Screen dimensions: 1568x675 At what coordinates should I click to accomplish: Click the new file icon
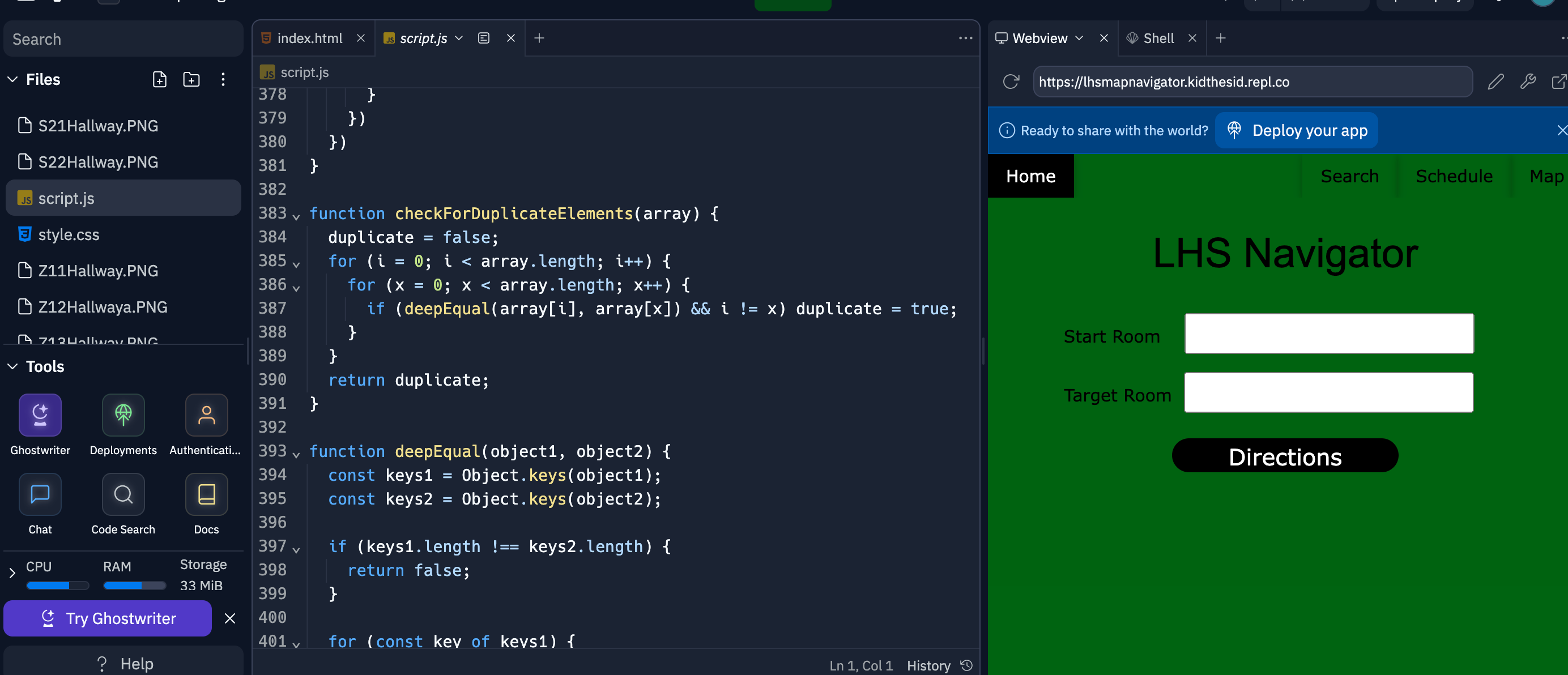pyautogui.click(x=160, y=79)
